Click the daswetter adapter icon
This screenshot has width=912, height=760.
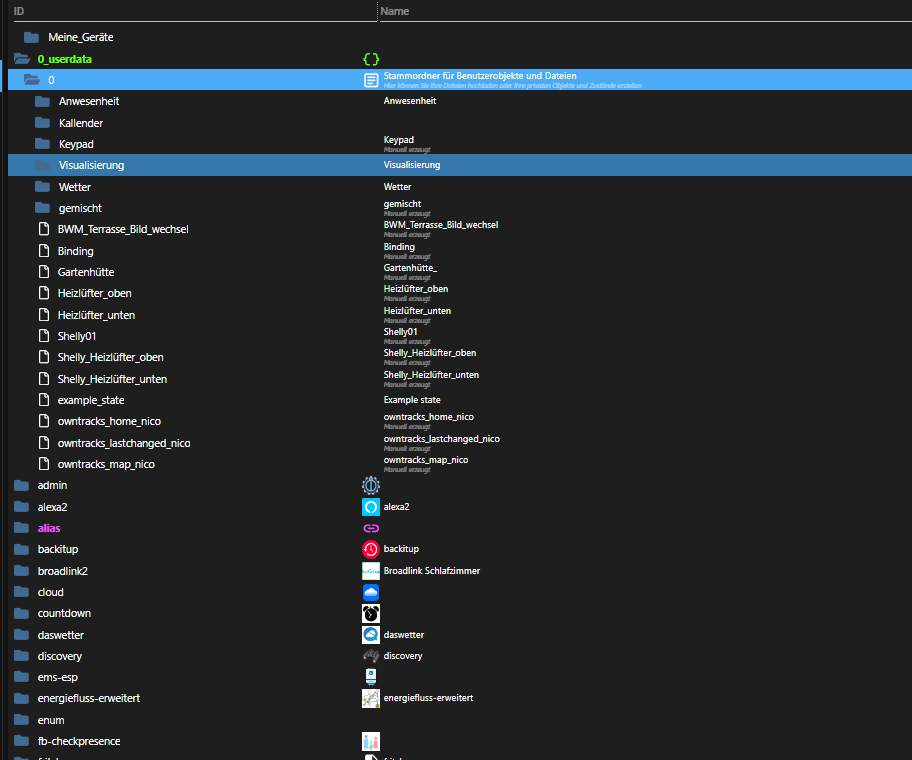coord(370,635)
